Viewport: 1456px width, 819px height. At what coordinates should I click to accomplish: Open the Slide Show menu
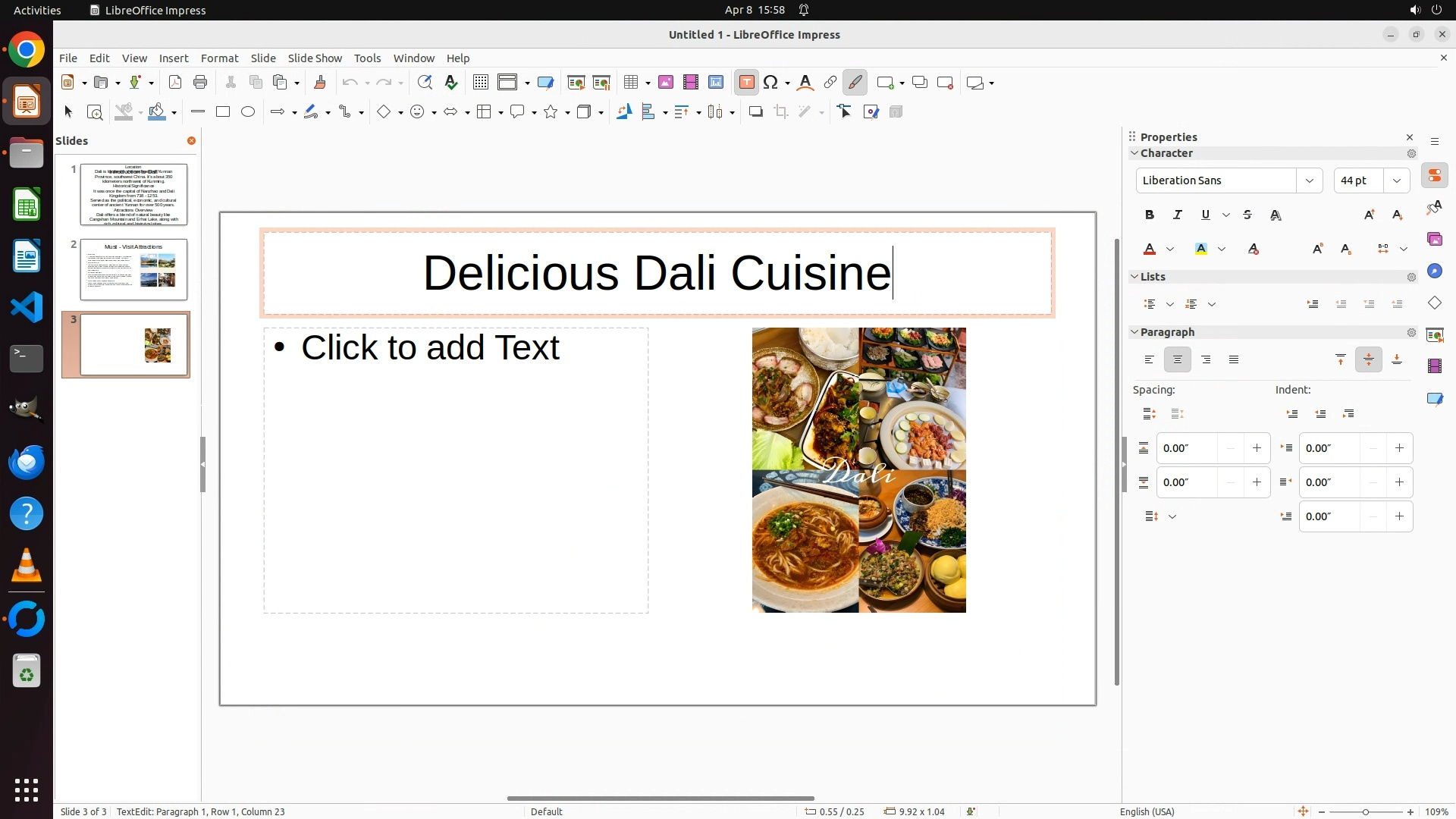(x=315, y=58)
